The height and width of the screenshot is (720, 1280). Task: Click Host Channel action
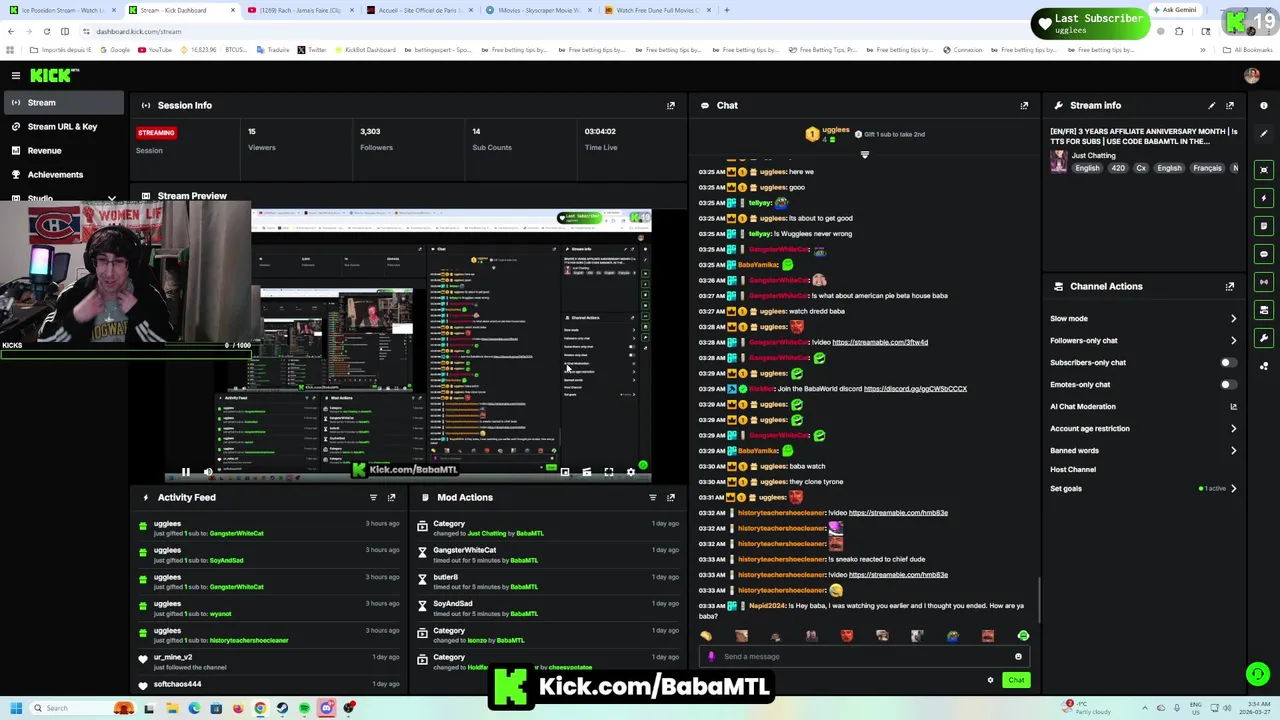(1073, 470)
